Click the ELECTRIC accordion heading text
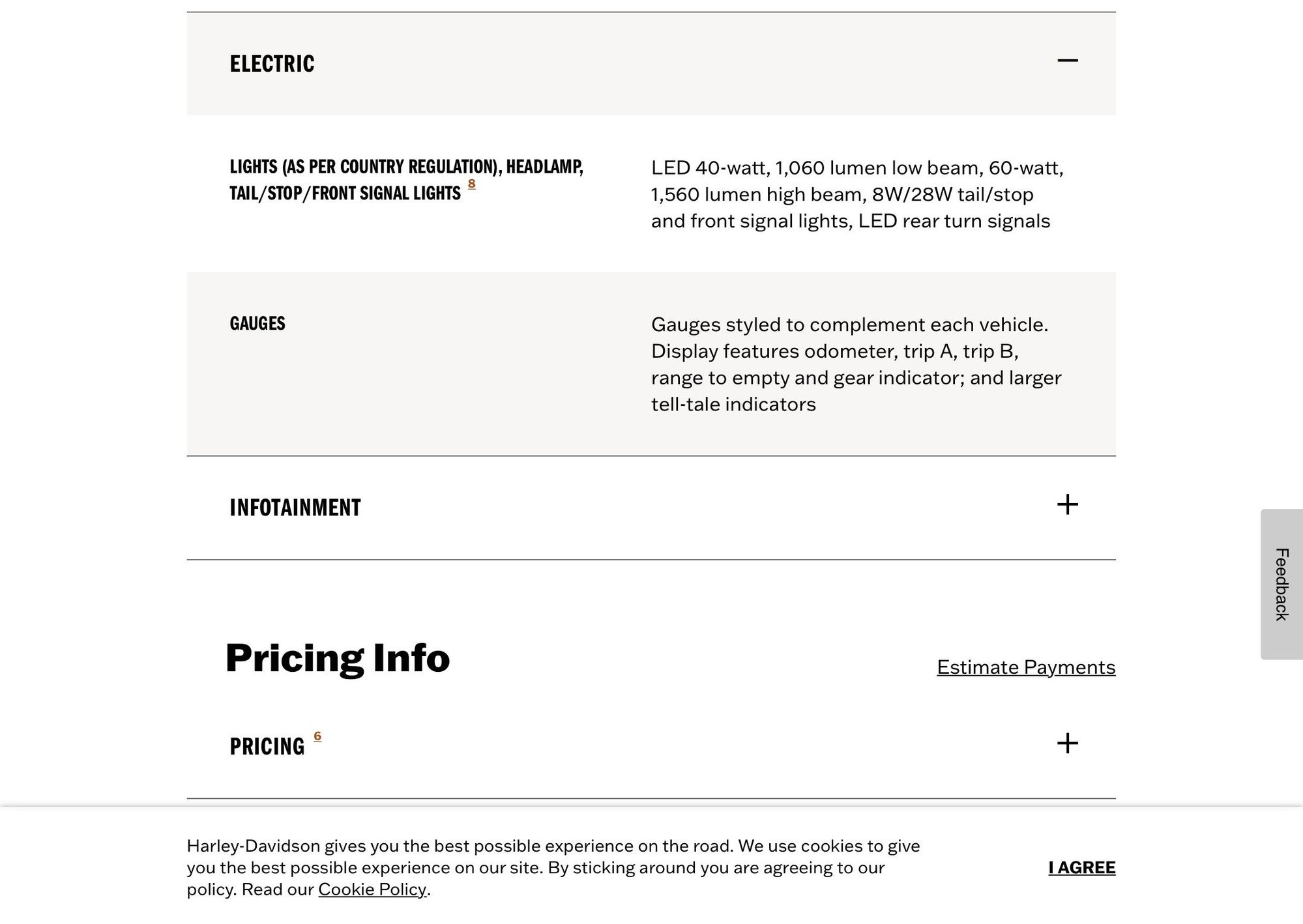Screen dimensions: 1303x924 click(x=272, y=64)
